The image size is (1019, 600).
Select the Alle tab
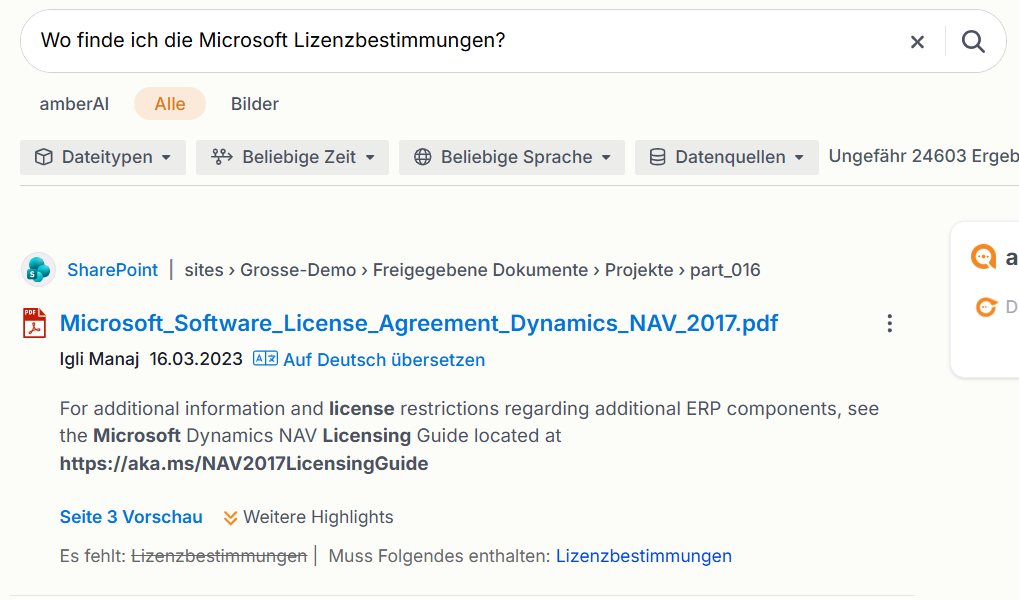coord(170,104)
